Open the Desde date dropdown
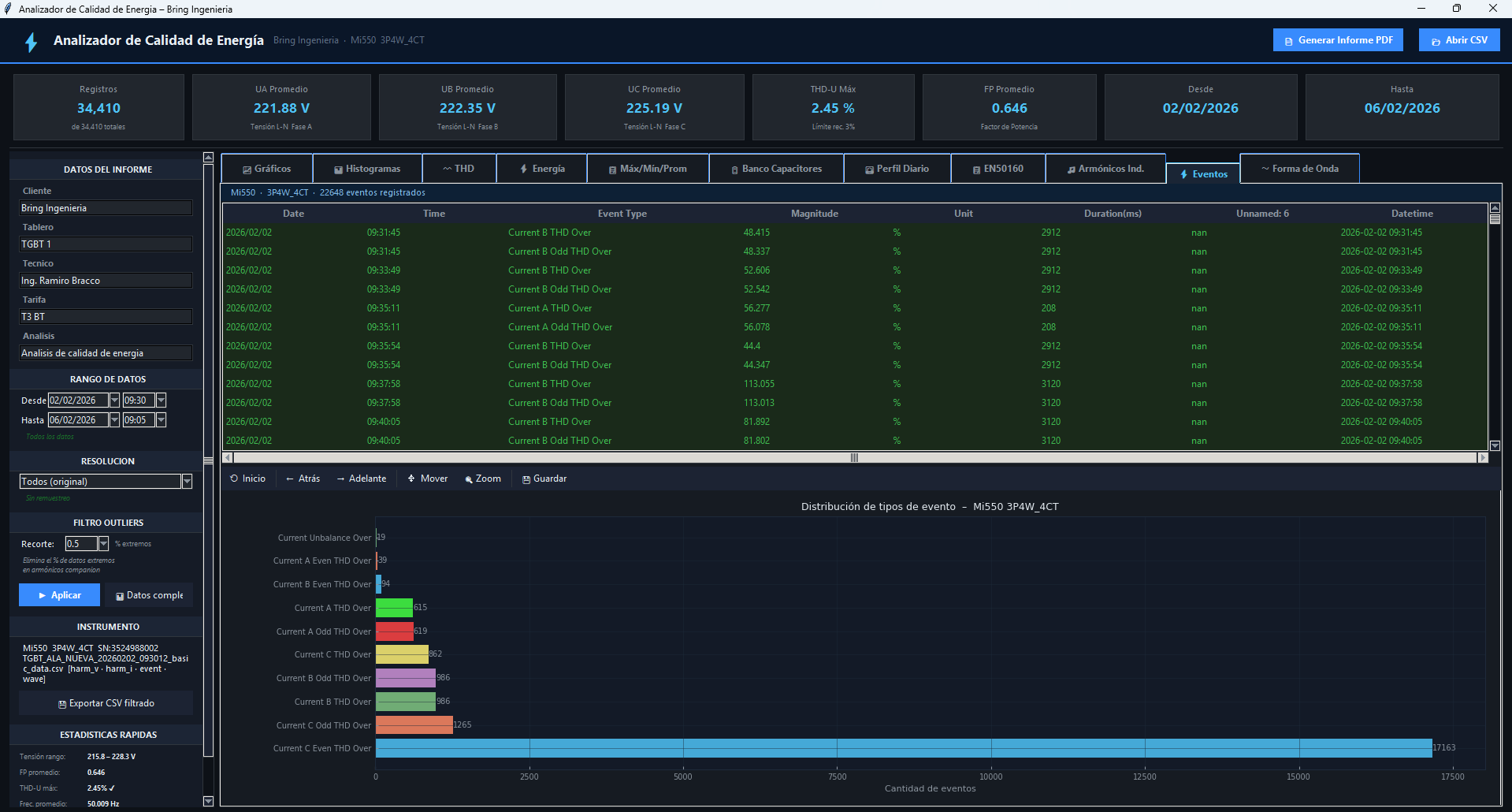Screen dimensions: 1512x812 click(x=114, y=400)
